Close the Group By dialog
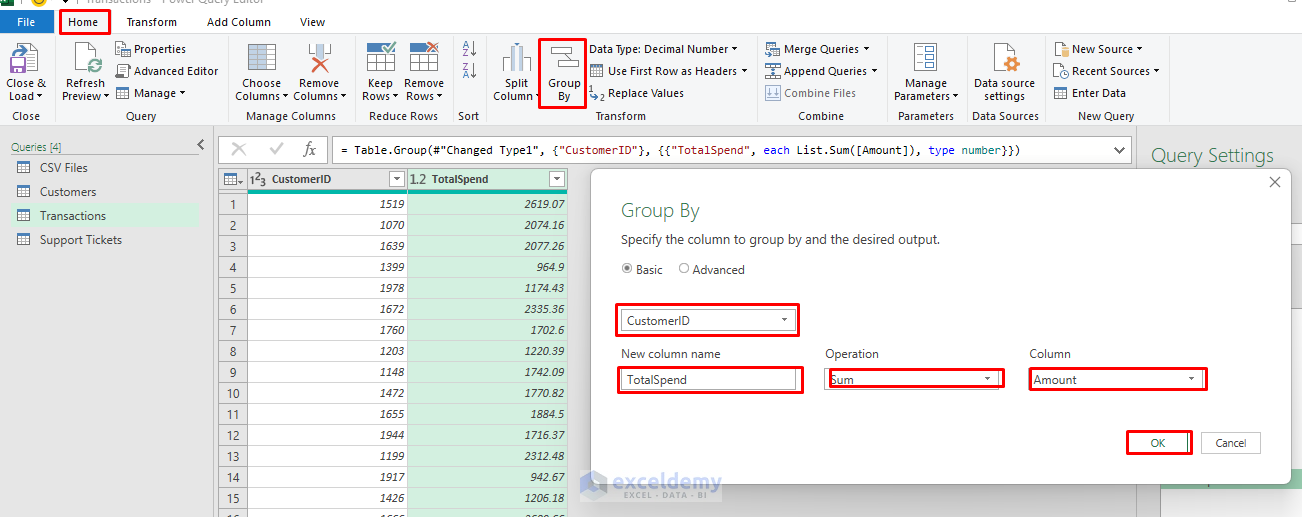This screenshot has width=1302, height=517. click(x=1274, y=182)
